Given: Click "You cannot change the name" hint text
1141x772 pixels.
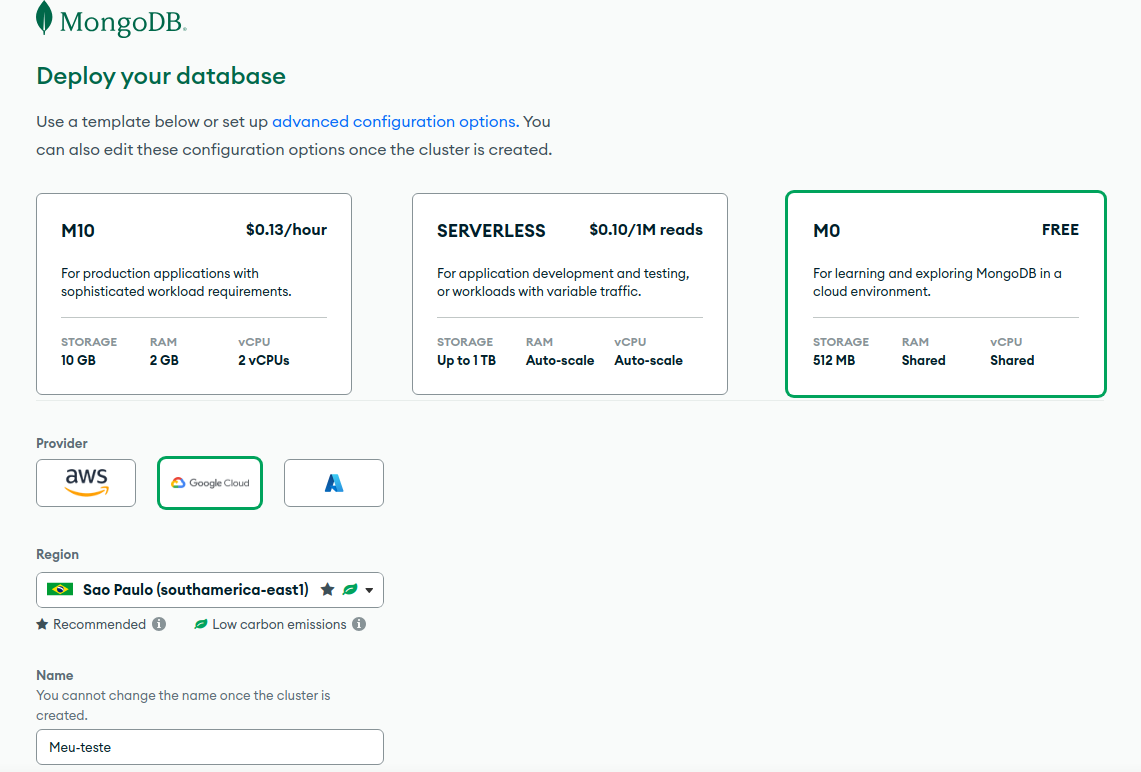Looking at the screenshot, I should pos(183,705).
